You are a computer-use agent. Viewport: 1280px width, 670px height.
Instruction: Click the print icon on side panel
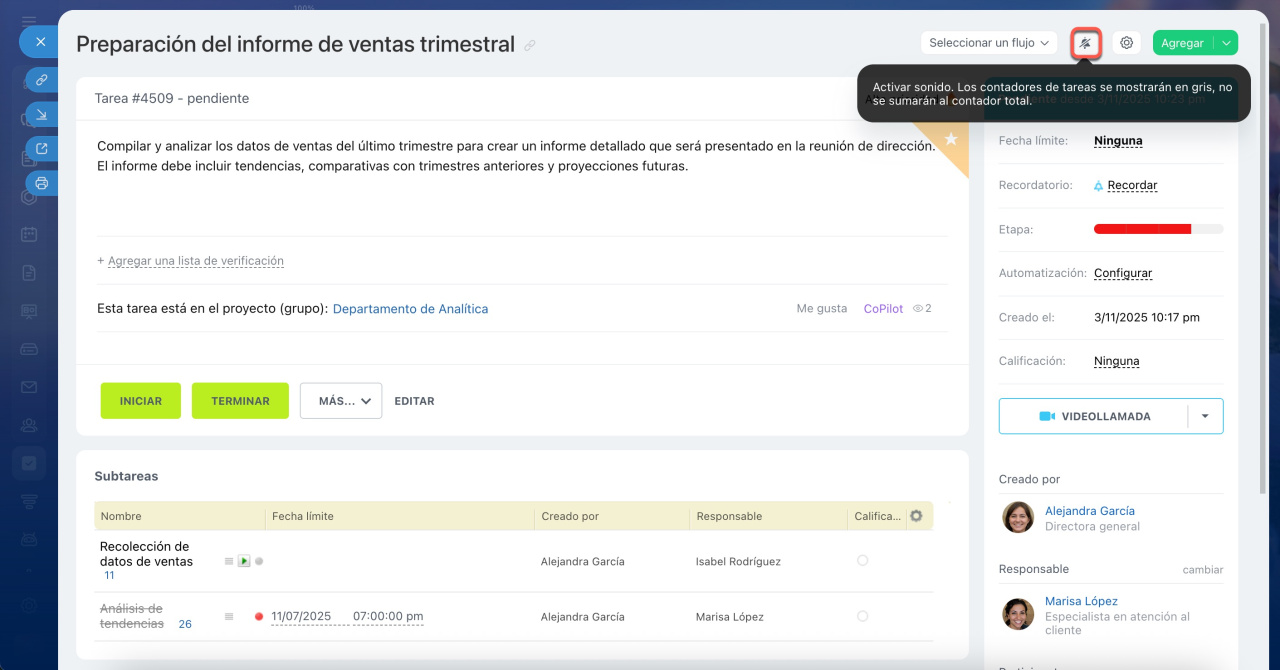(x=41, y=183)
